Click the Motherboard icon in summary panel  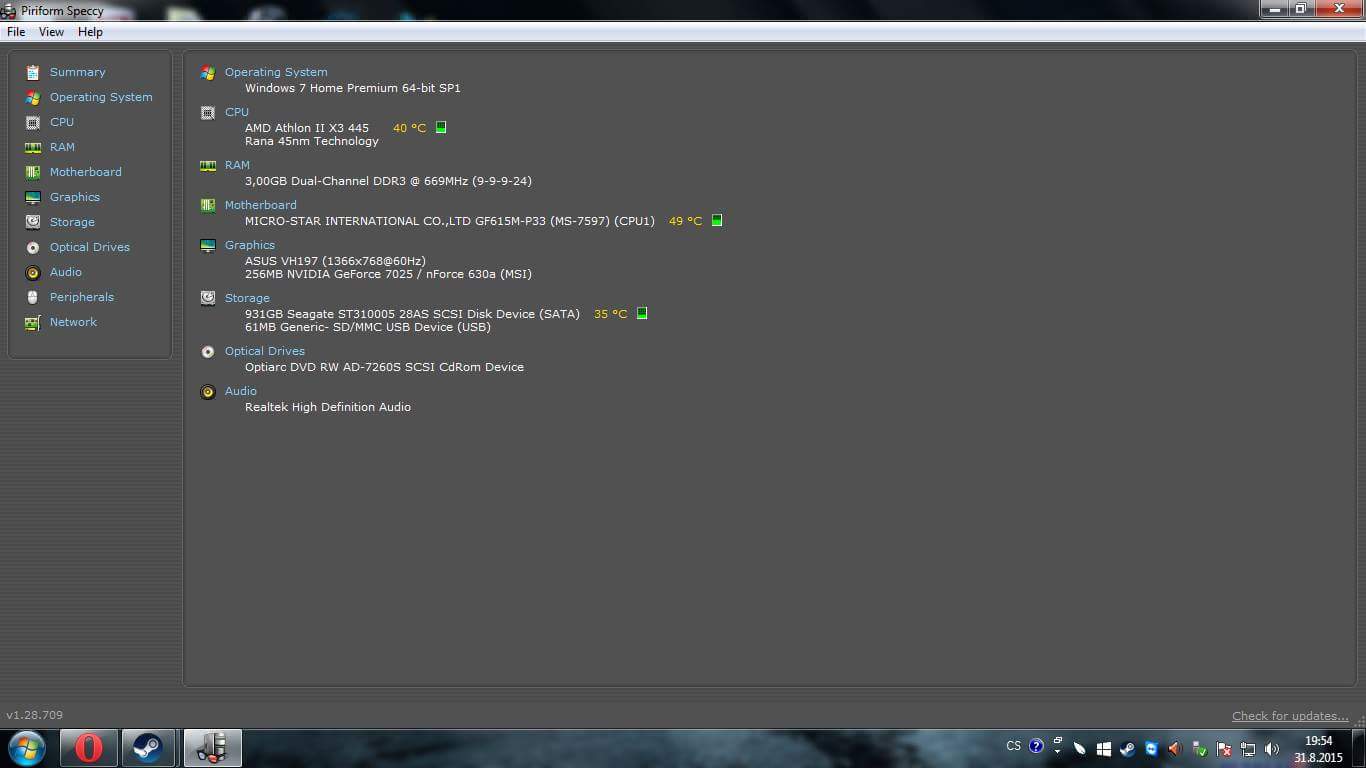(x=208, y=206)
